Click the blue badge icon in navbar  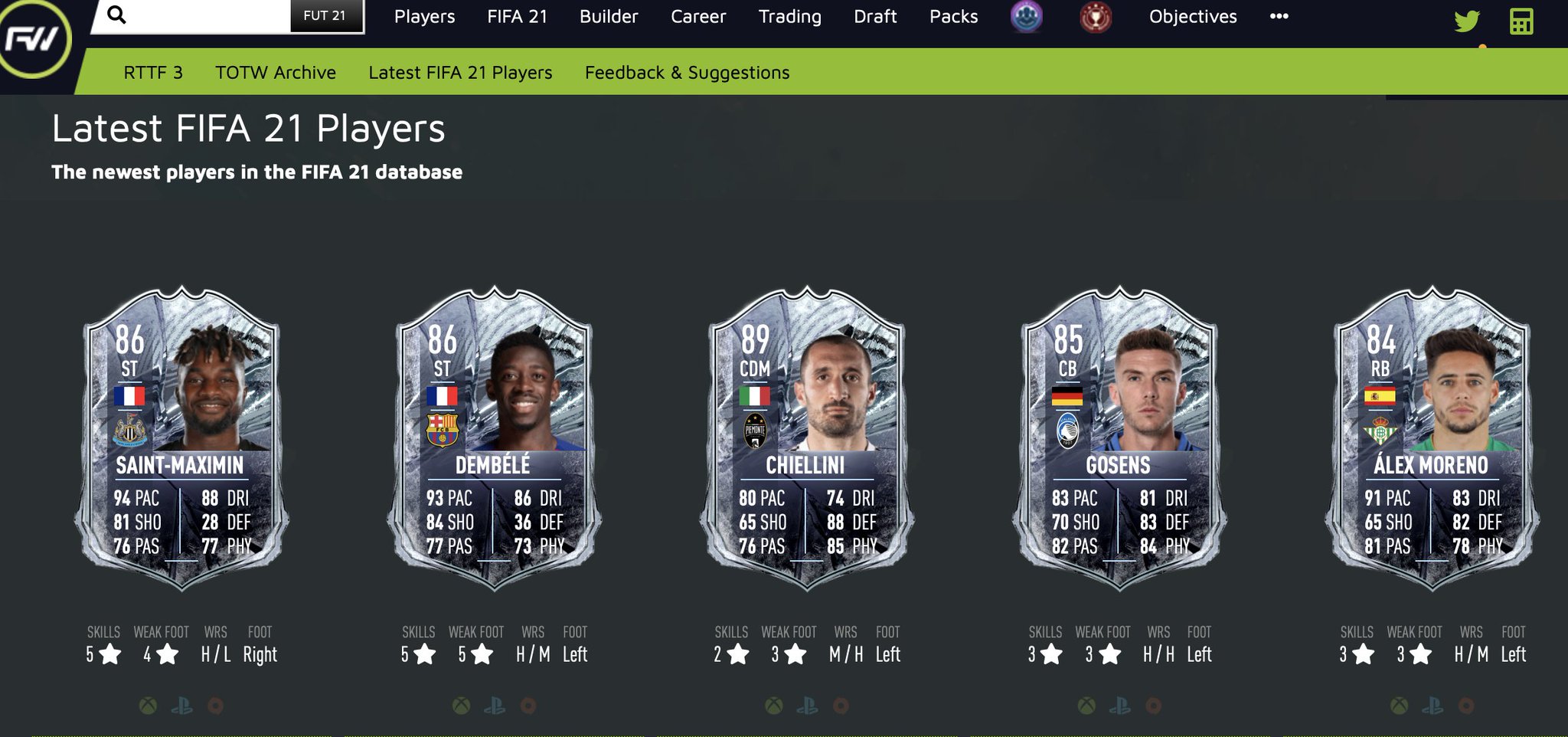1026,16
